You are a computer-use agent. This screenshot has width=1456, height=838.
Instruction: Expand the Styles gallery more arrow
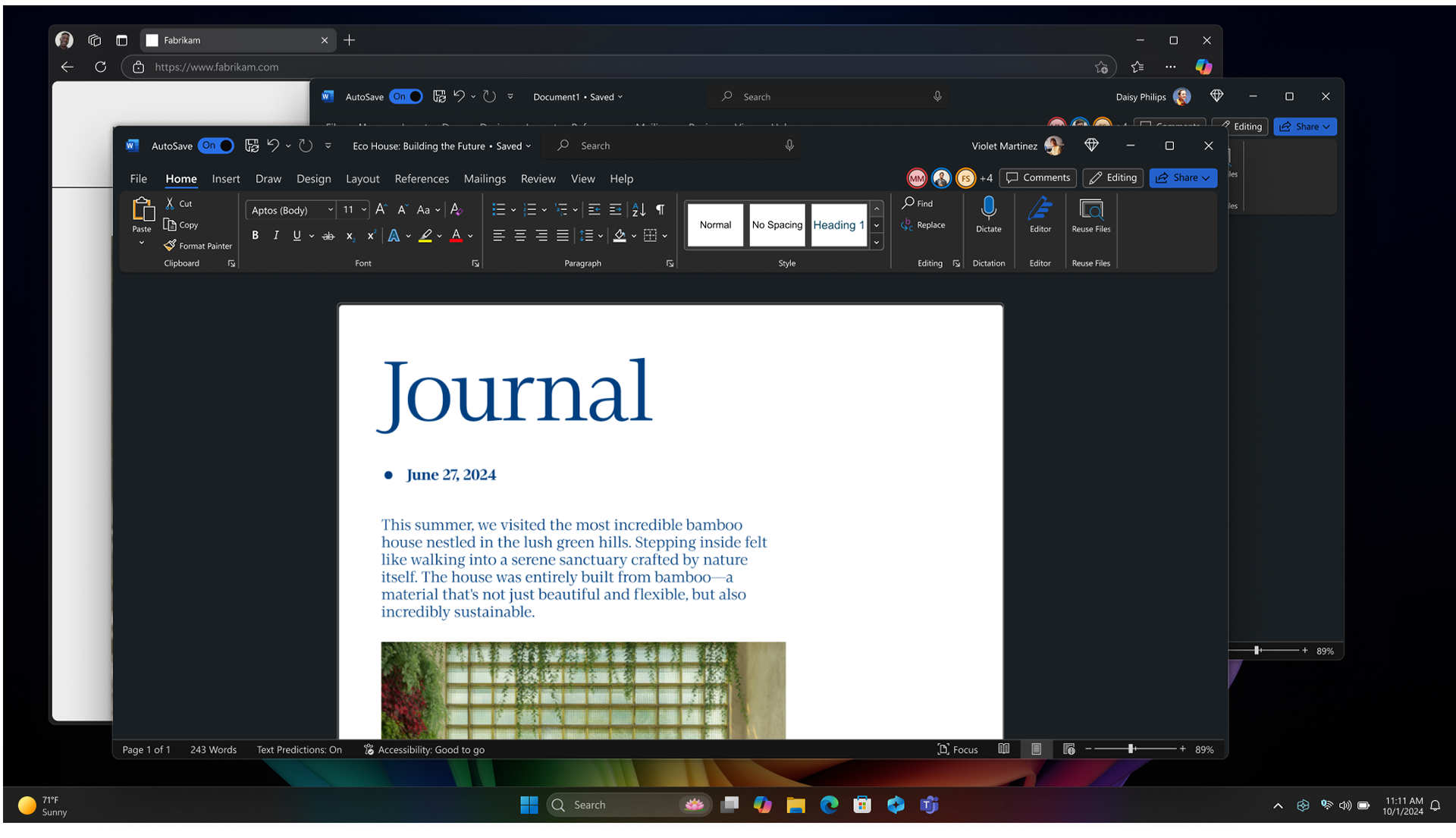(877, 243)
